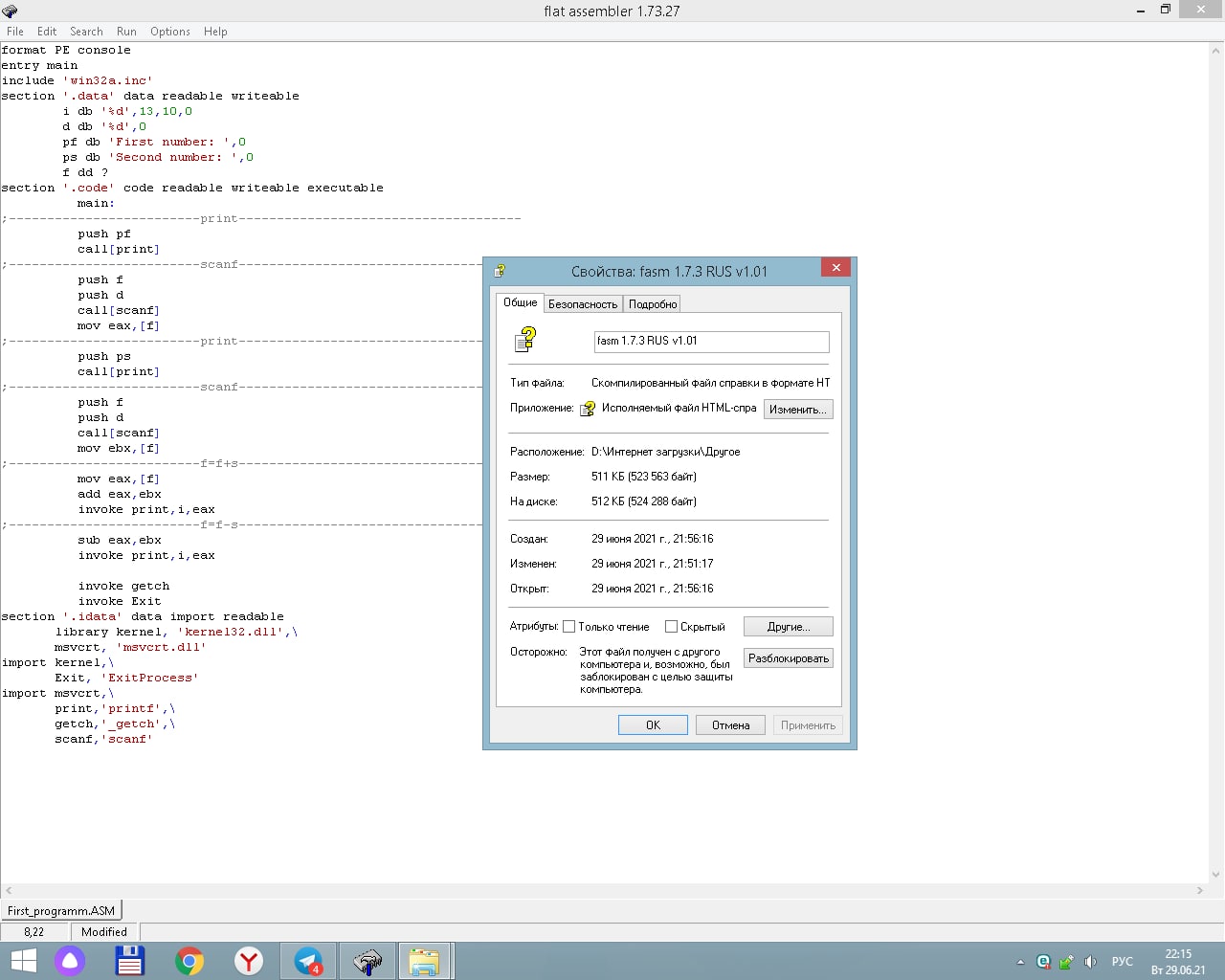The width and height of the screenshot is (1225, 980).
Task: Click the on-disk size value 512 КБ
Action: pos(644,501)
